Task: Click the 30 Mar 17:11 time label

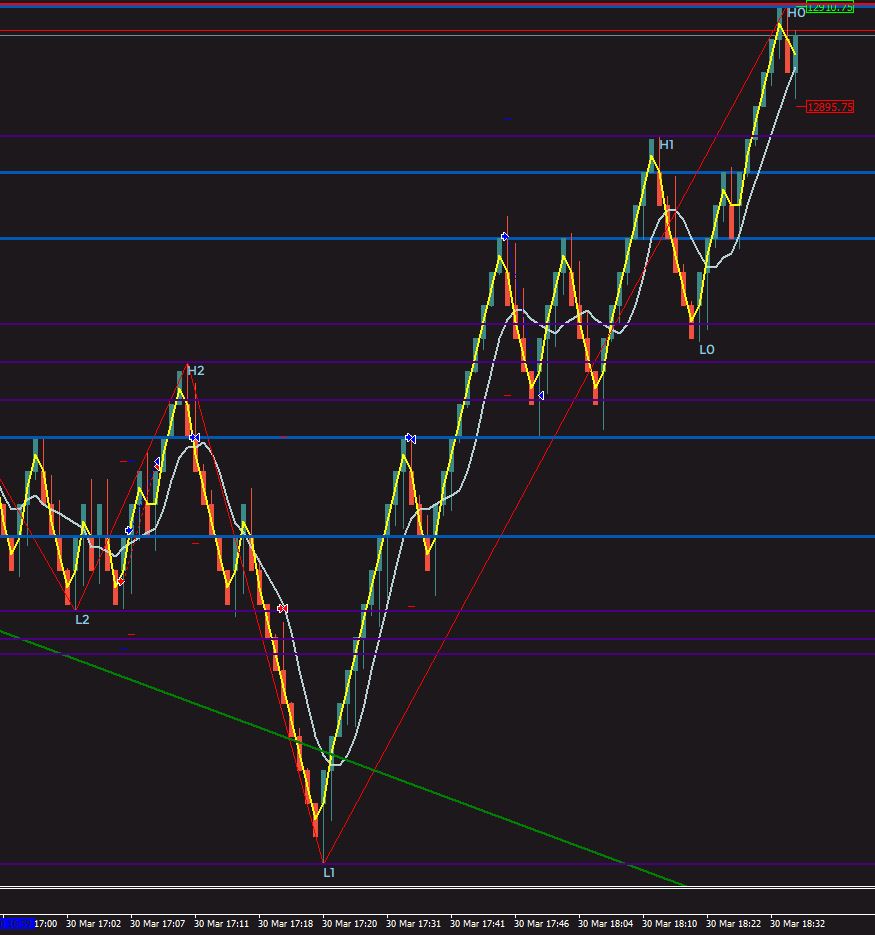Action: click(x=221, y=924)
